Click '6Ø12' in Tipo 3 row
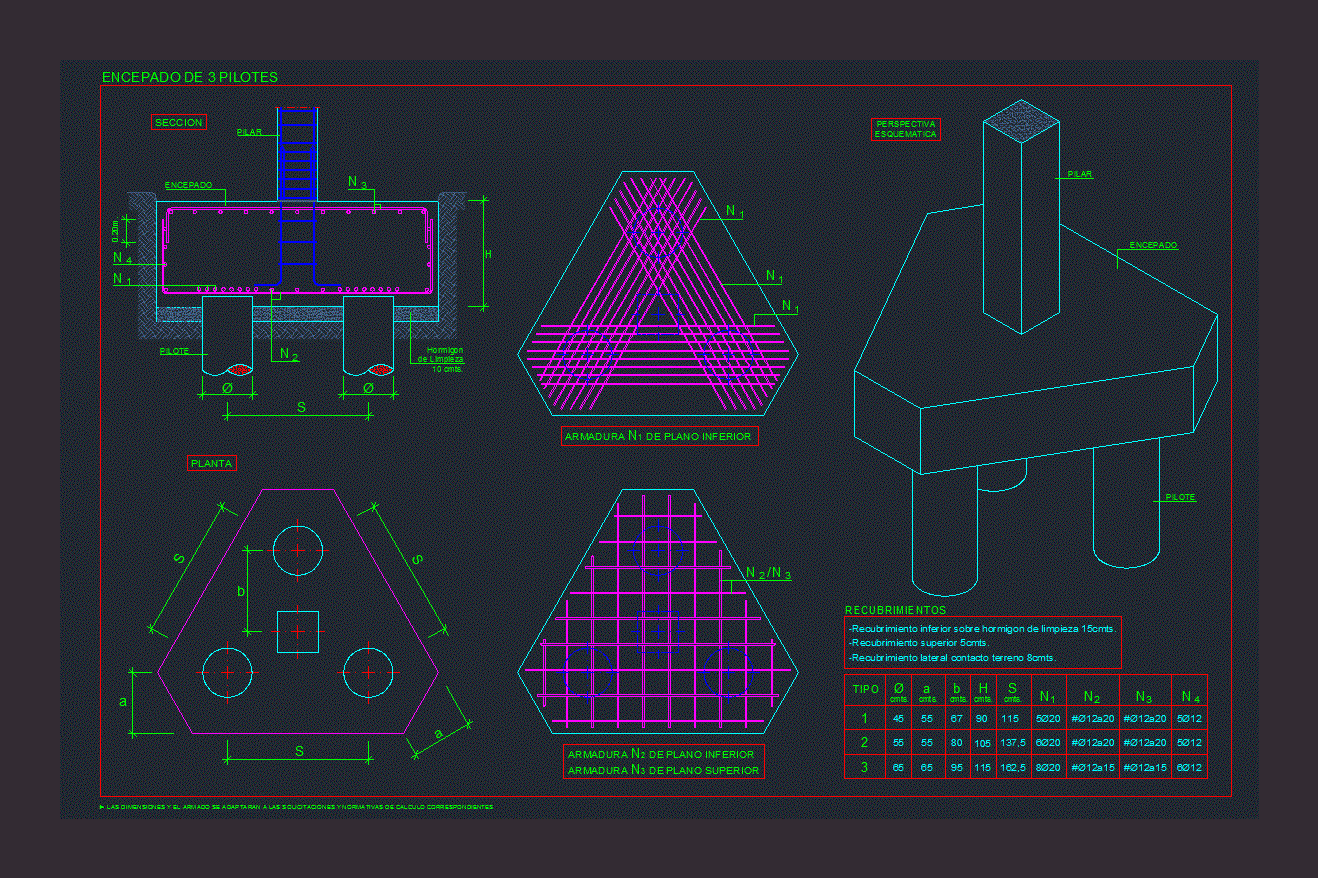This screenshot has height=878, width=1318. tap(1190, 768)
